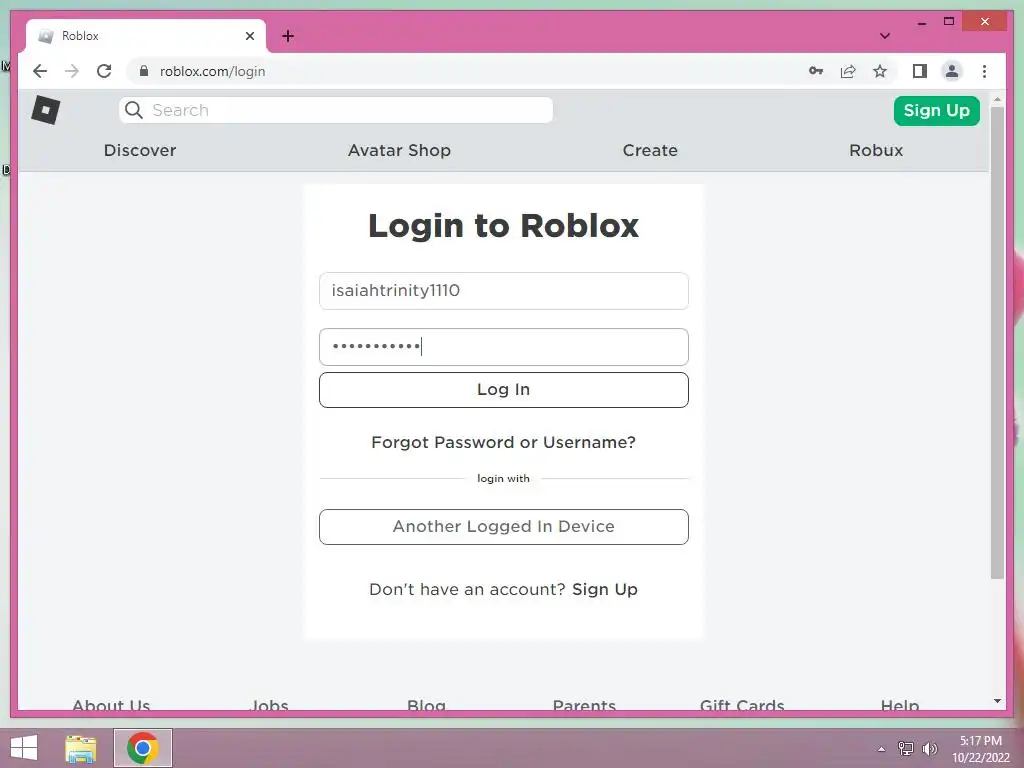Go back with the browser back arrow
This screenshot has width=1024, height=768.
click(x=40, y=71)
